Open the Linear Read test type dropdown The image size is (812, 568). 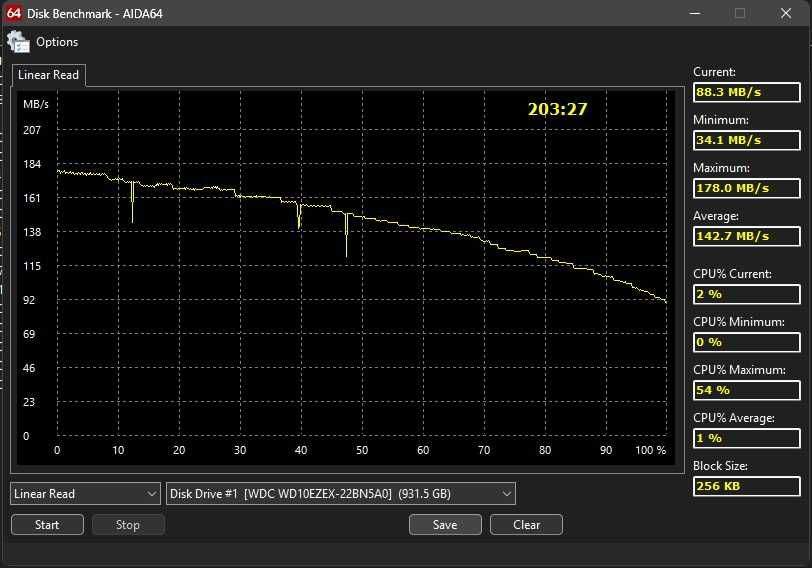85,494
